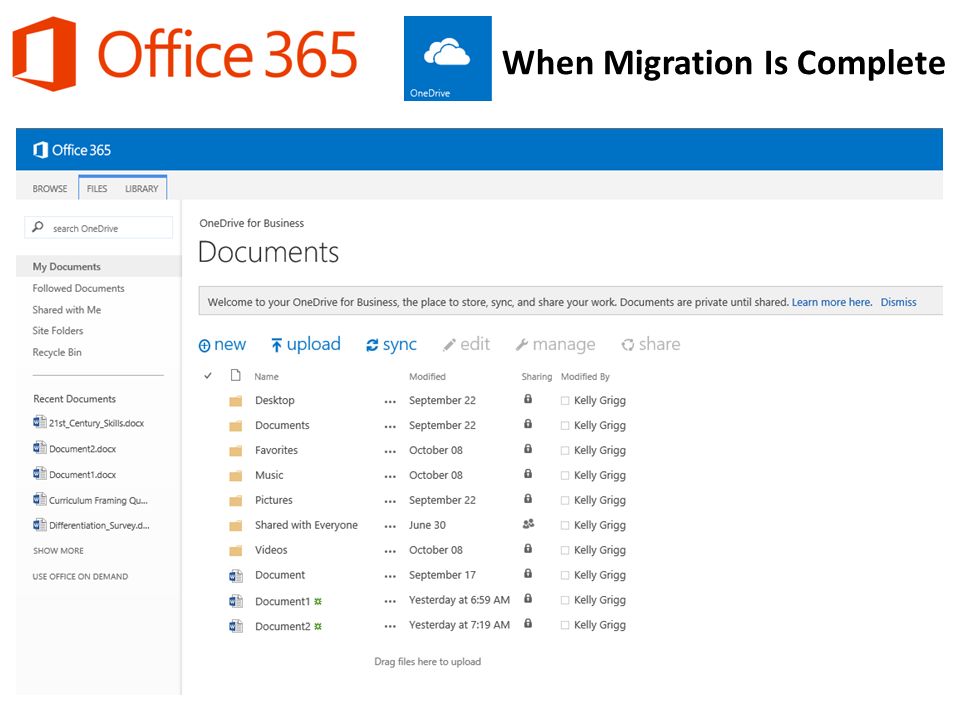Click the OneDrive cloud tile icon
The image size is (960, 720).
pyautogui.click(x=448, y=58)
